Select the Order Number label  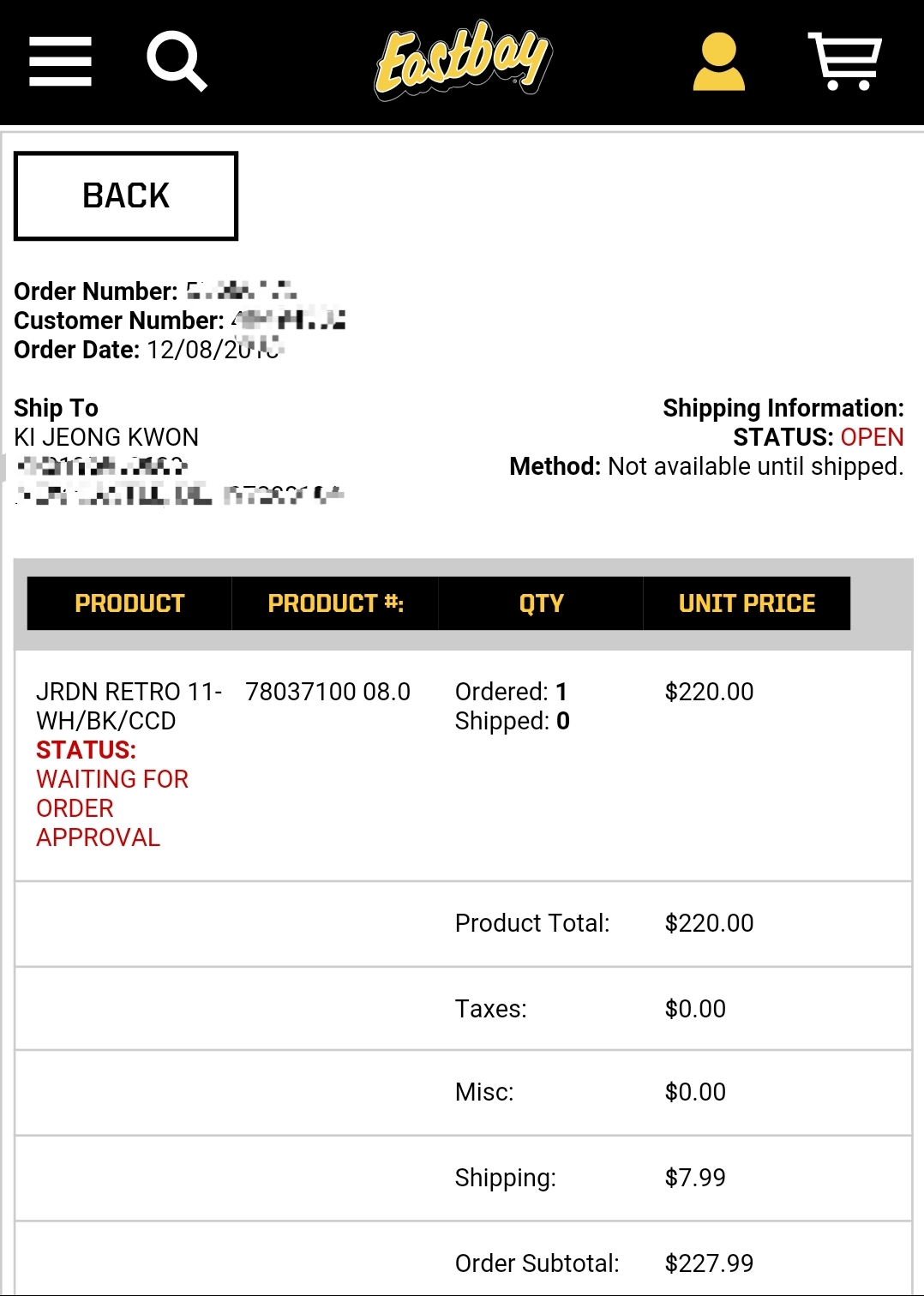click(x=95, y=291)
